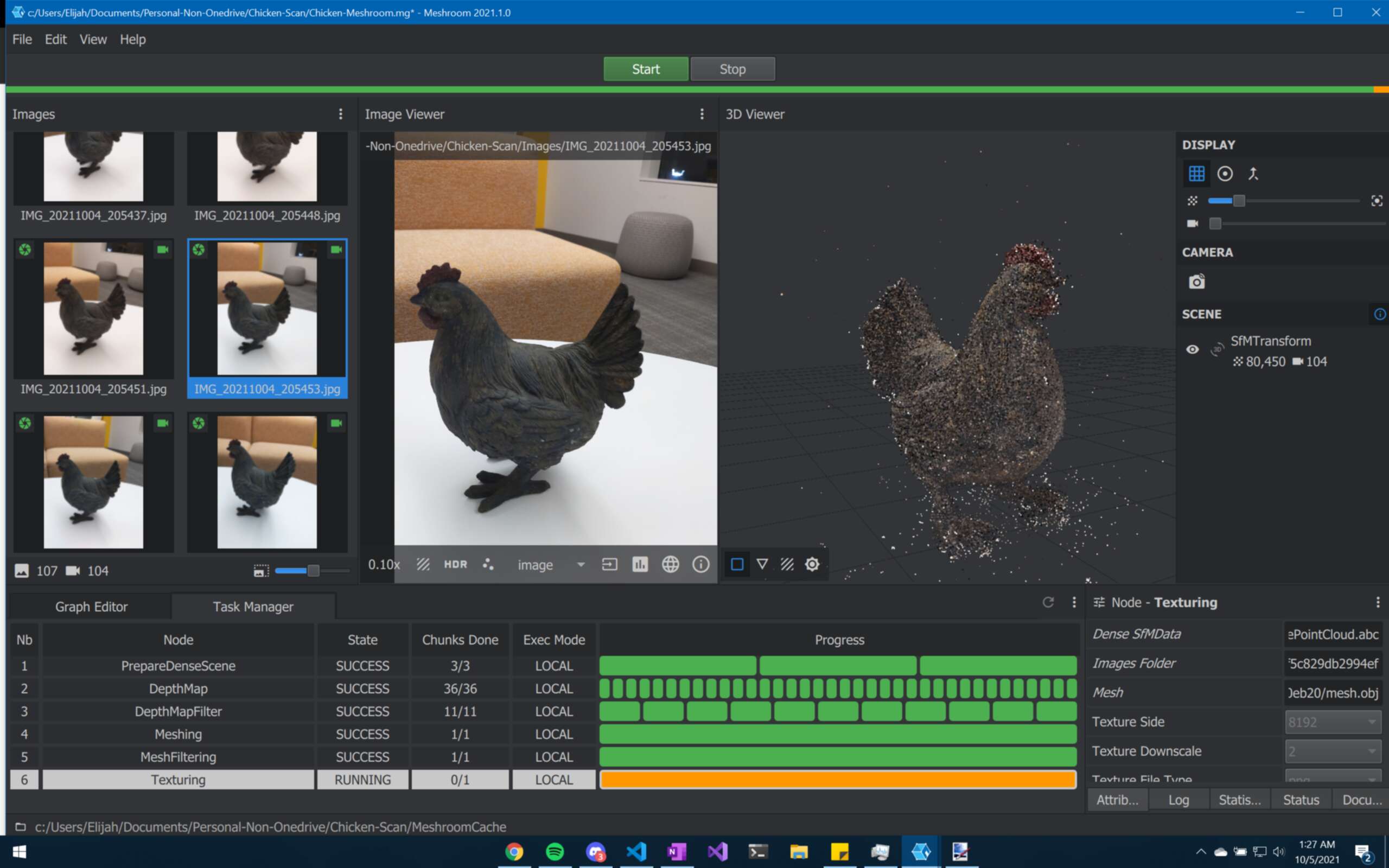
Task: Open the Log tab of node panel
Action: click(x=1179, y=800)
